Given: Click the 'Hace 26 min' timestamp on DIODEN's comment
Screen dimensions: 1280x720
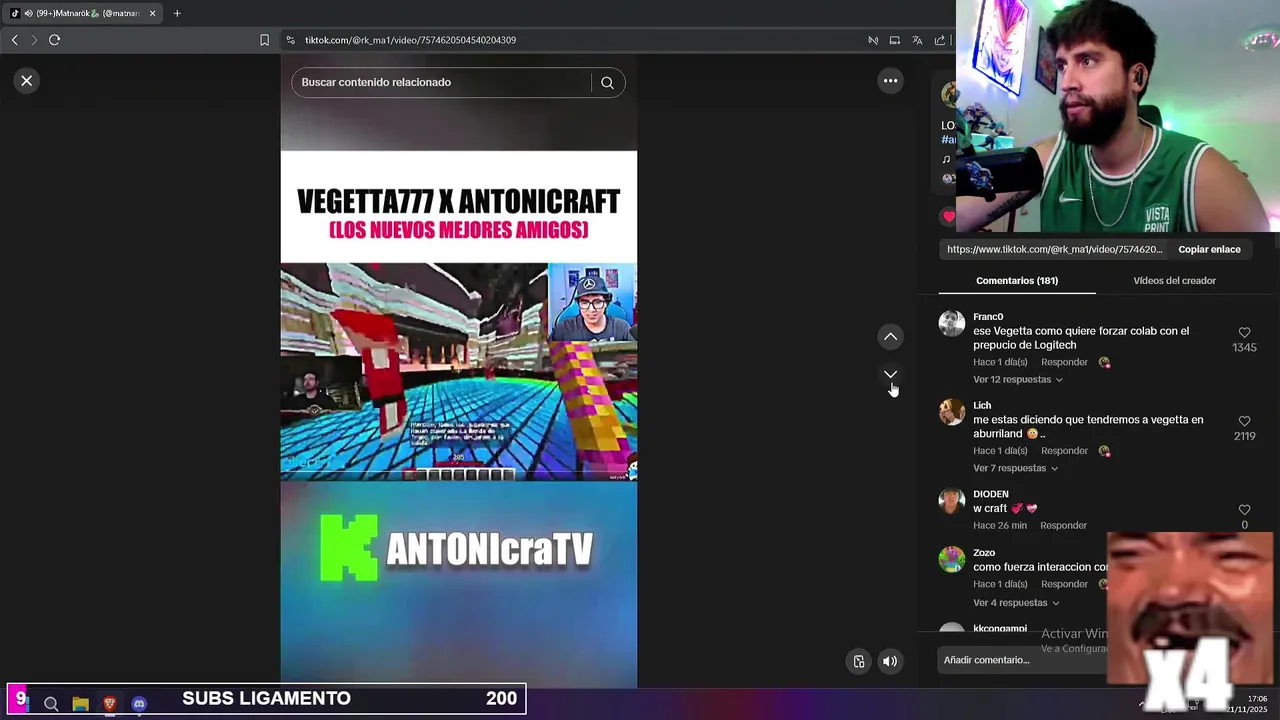Looking at the screenshot, I should [1000, 526].
